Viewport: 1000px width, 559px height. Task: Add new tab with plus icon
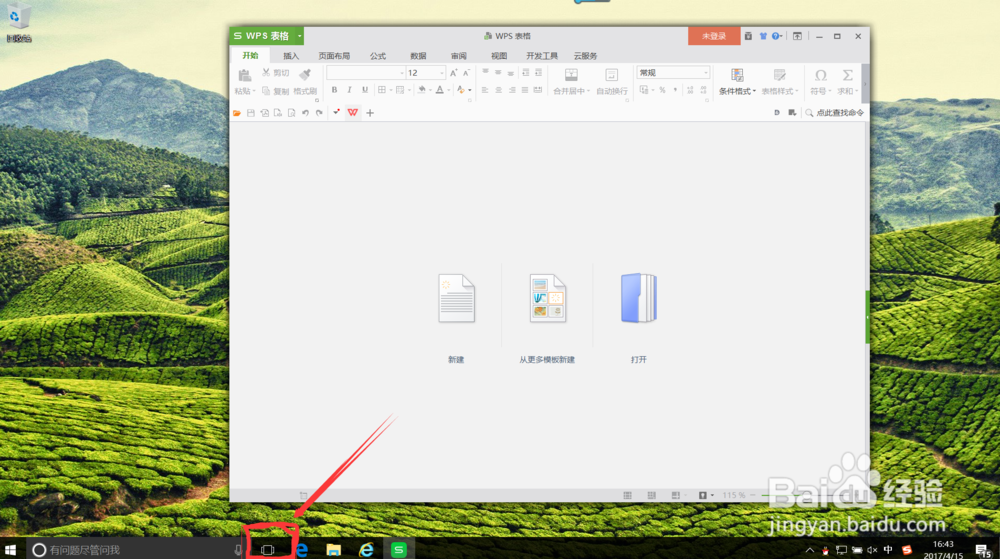tap(370, 113)
